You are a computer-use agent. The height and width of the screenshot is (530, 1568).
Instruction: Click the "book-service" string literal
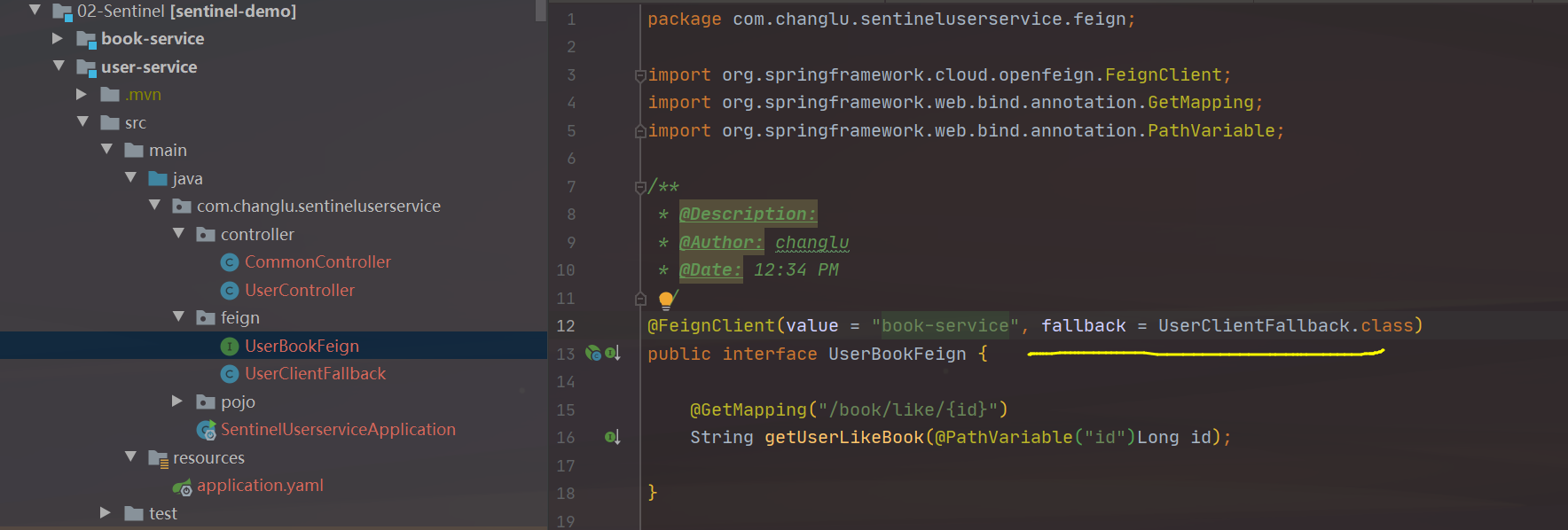(945, 325)
